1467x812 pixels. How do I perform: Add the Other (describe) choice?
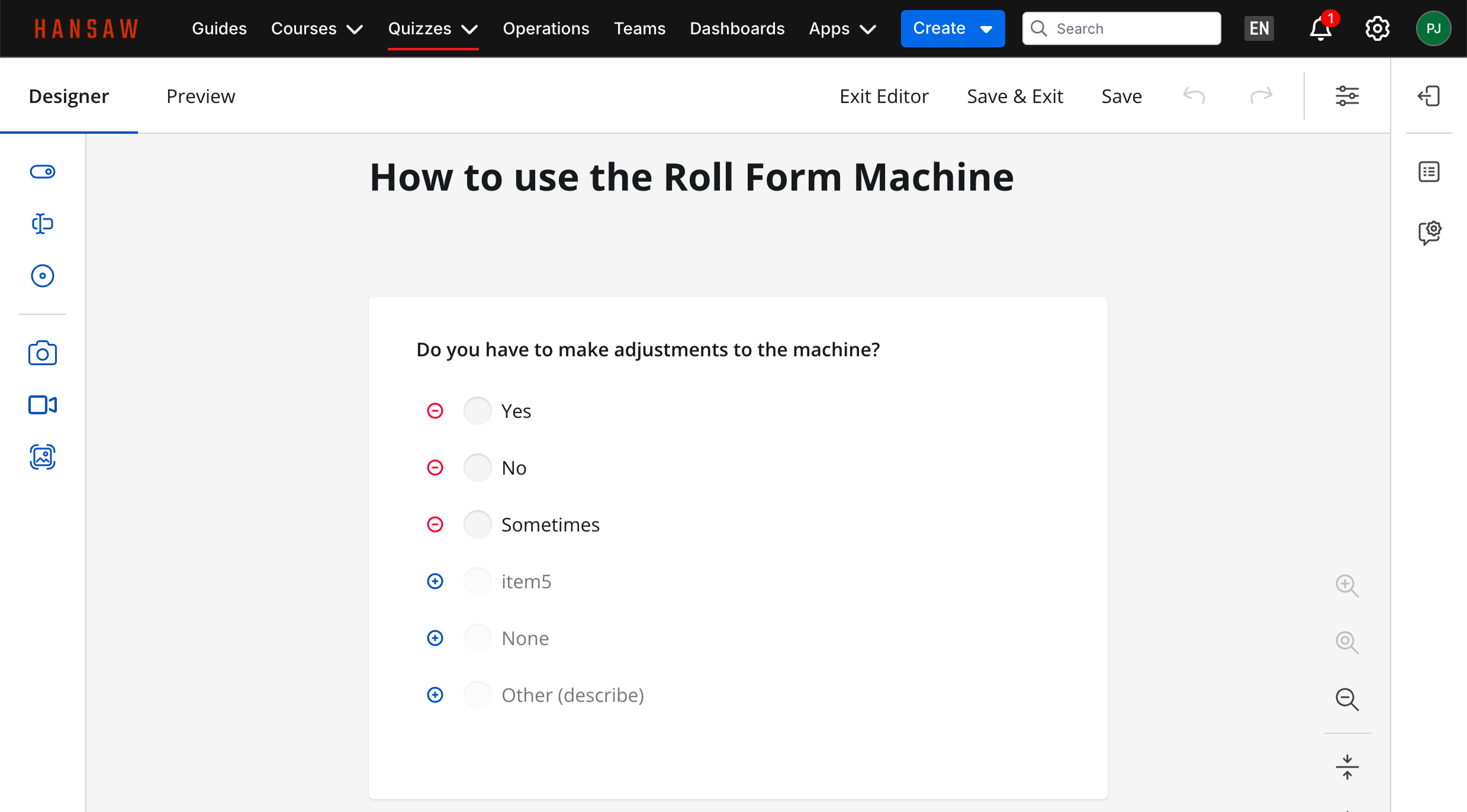click(x=435, y=695)
